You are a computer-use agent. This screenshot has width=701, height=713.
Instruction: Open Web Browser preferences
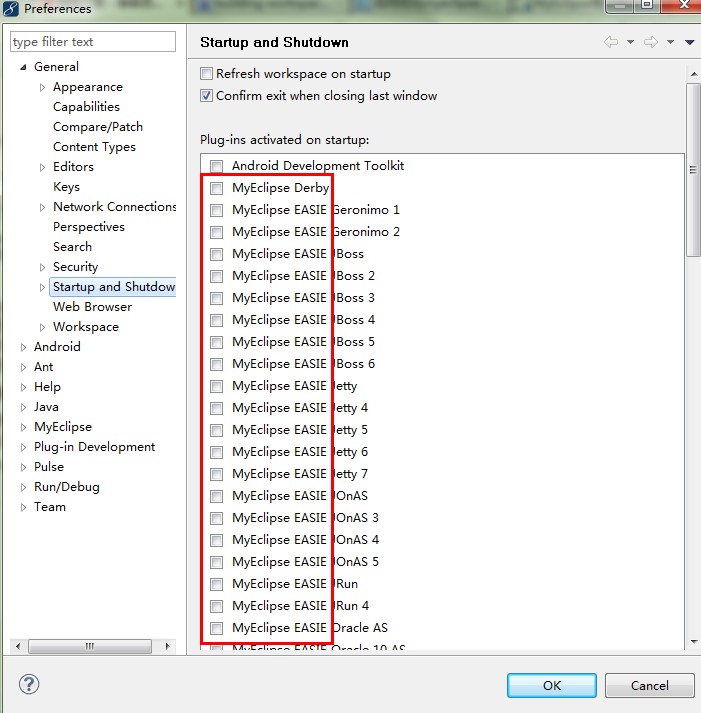(x=92, y=307)
